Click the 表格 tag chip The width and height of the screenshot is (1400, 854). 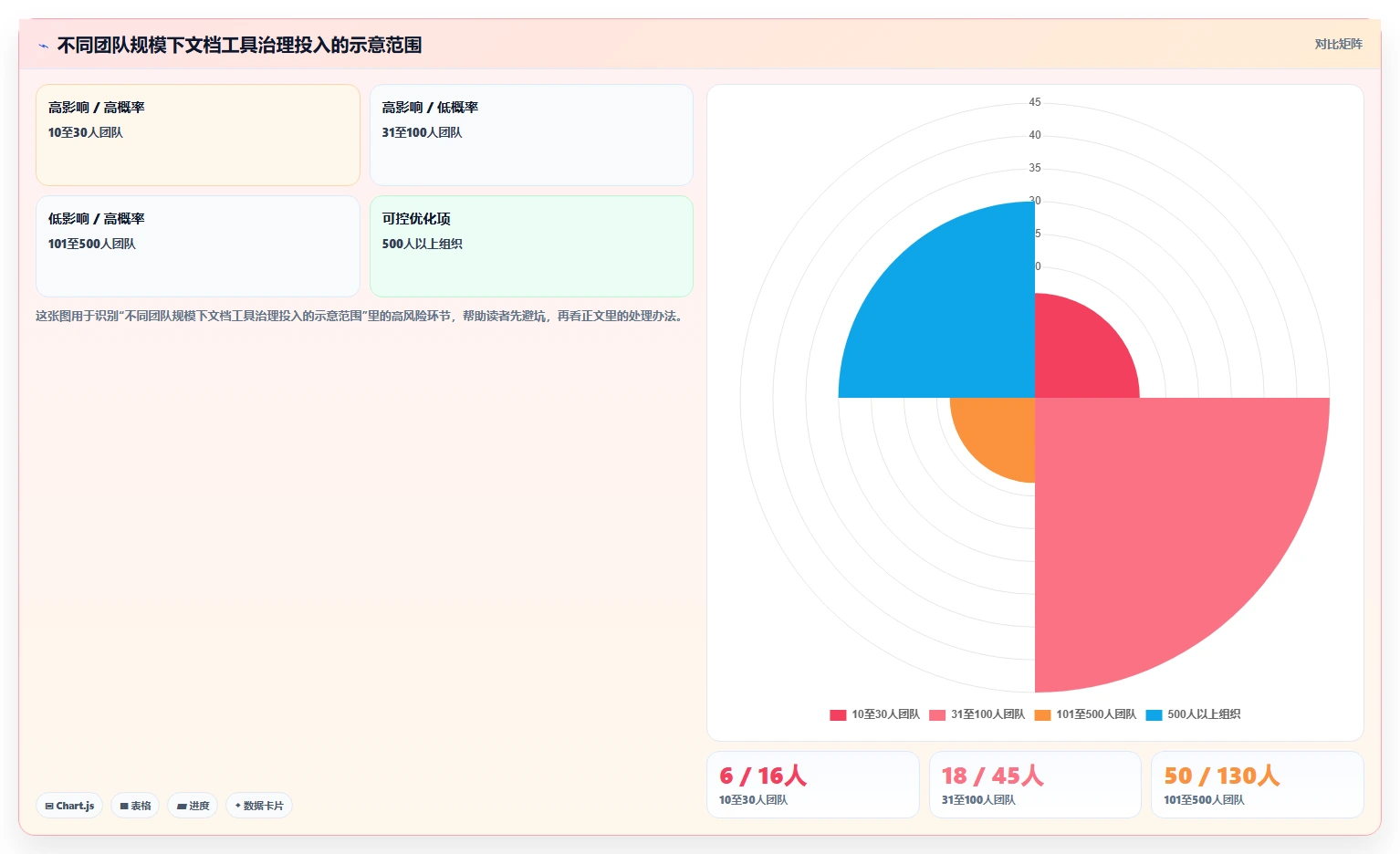[x=135, y=806]
